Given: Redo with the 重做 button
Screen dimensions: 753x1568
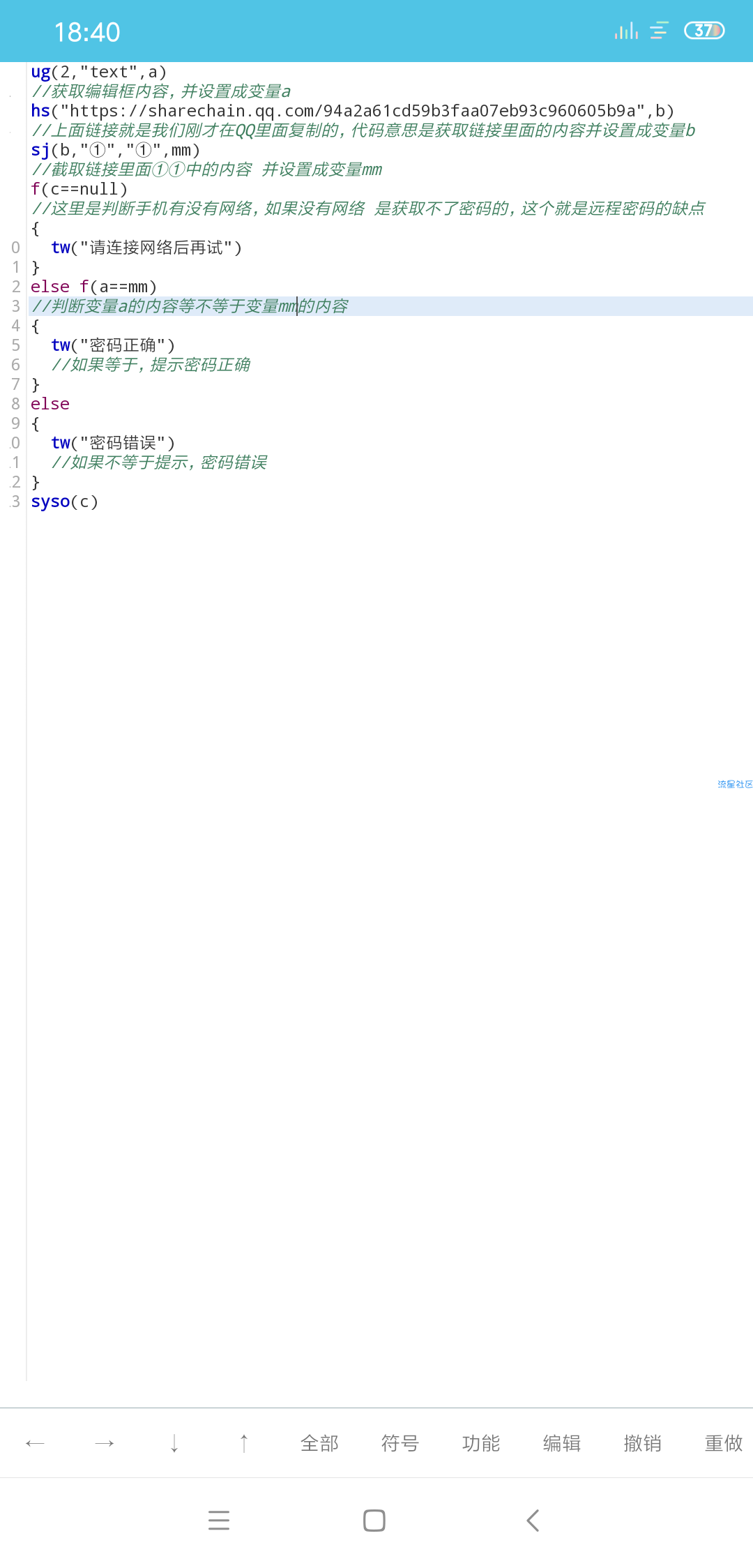Looking at the screenshot, I should pos(724,1443).
